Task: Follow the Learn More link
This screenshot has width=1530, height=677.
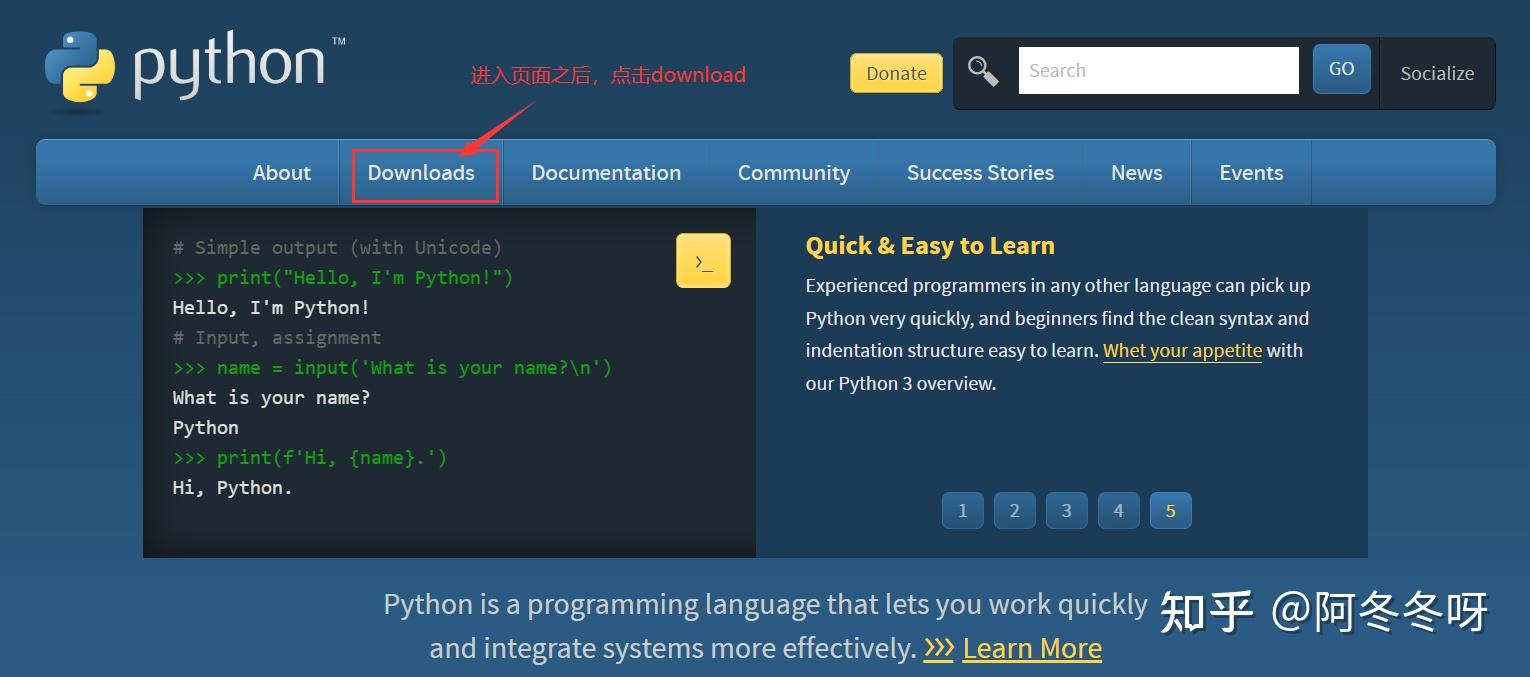Action: (1032, 648)
